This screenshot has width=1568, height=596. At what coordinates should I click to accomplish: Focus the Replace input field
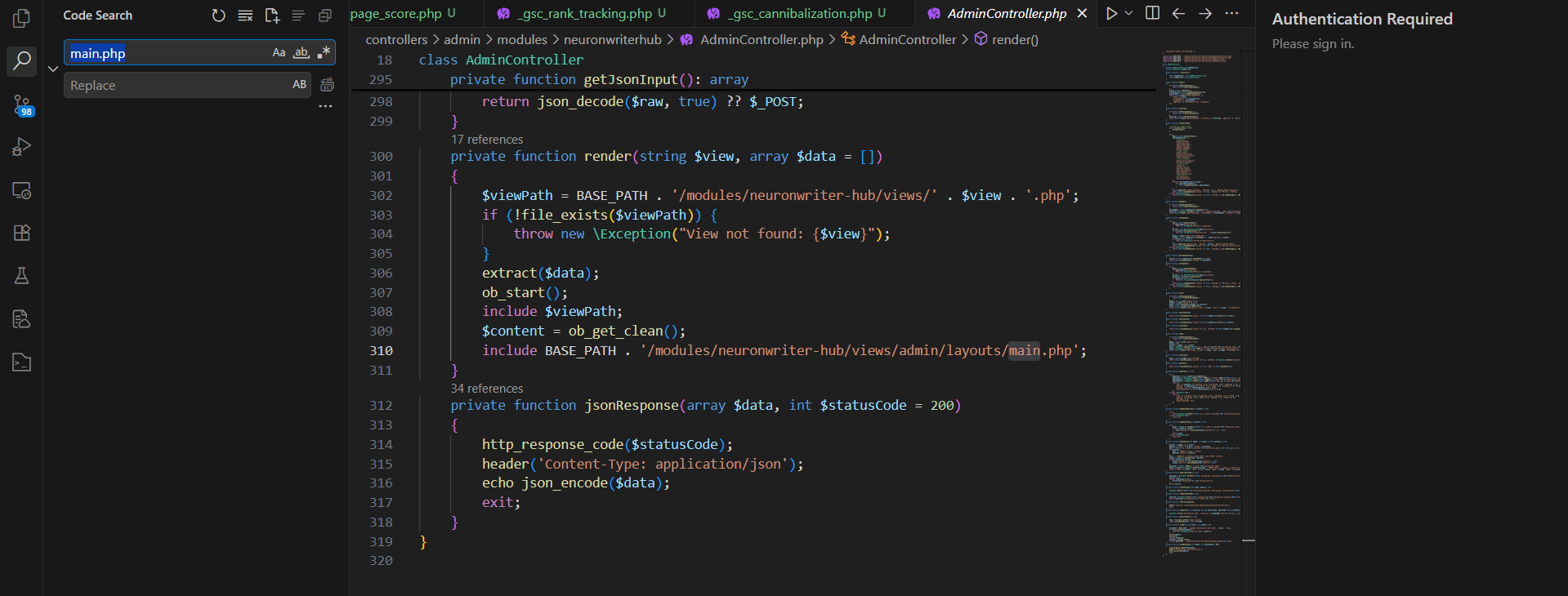[x=176, y=85]
